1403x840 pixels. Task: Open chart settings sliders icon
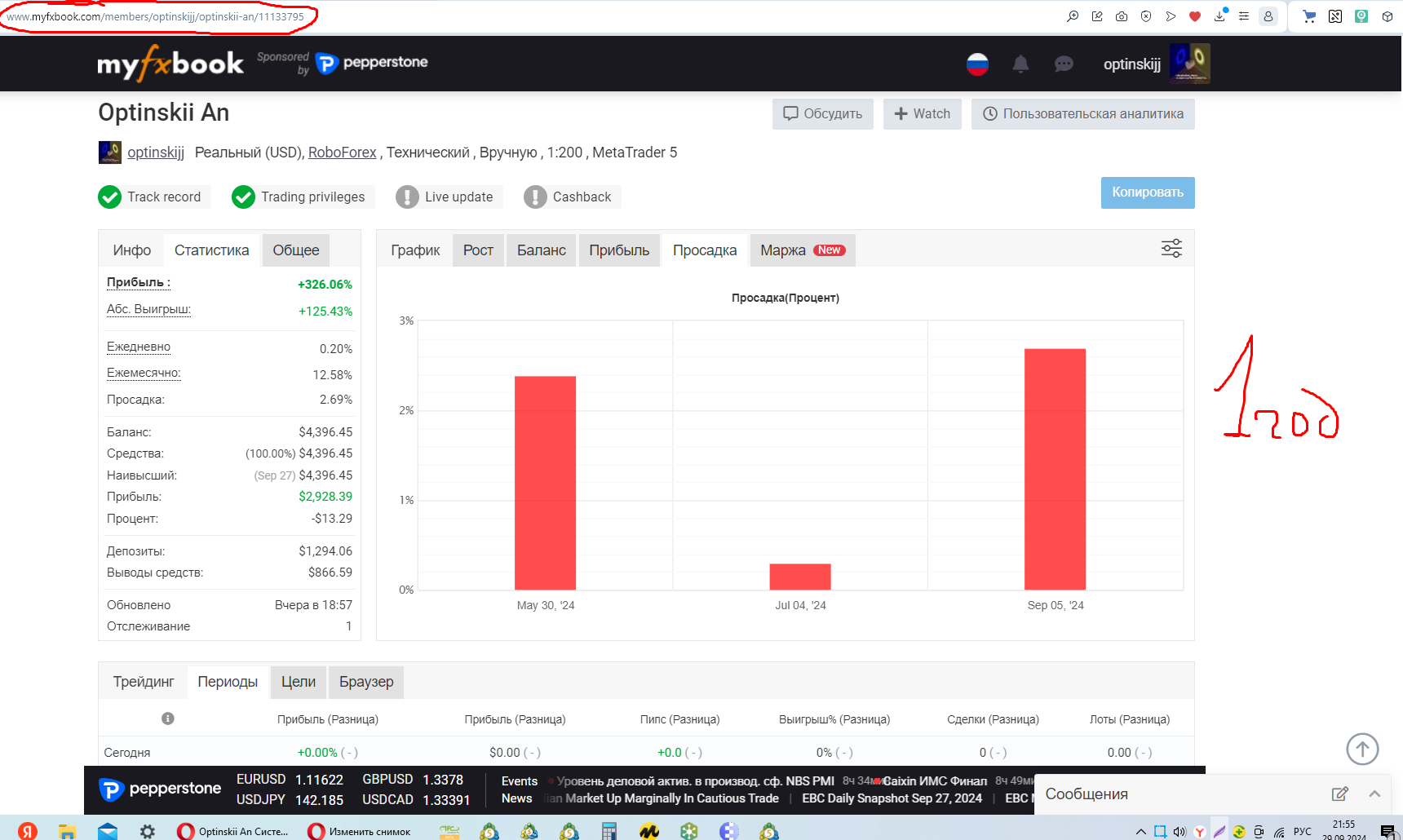(x=1171, y=249)
